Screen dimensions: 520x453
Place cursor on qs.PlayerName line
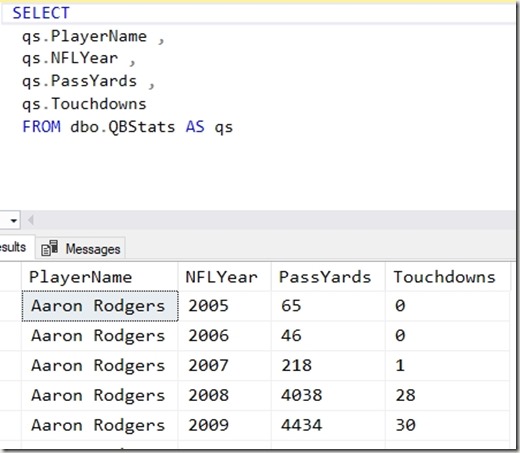93,37
